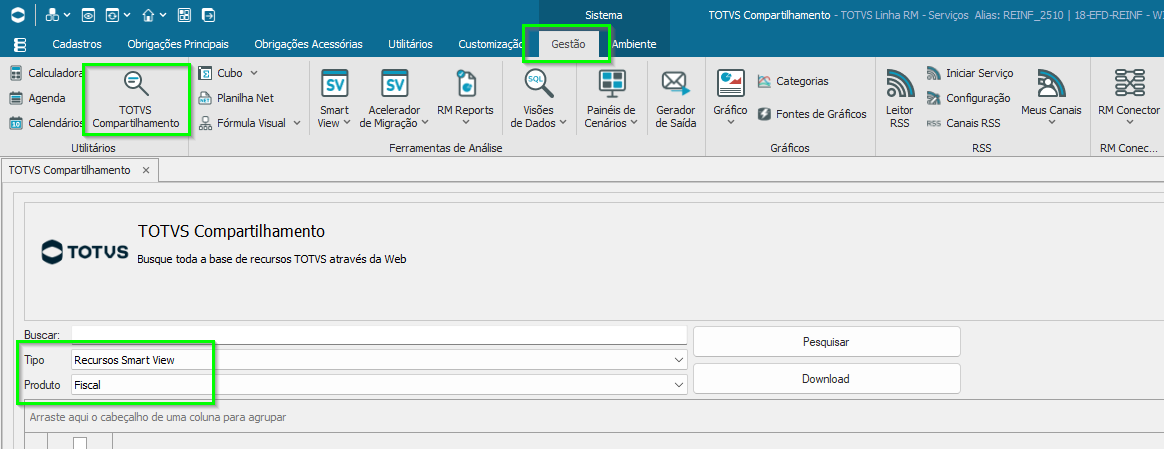Click the home icon in quick toolbar
The height and width of the screenshot is (449, 1164).
pyautogui.click(x=148, y=14)
